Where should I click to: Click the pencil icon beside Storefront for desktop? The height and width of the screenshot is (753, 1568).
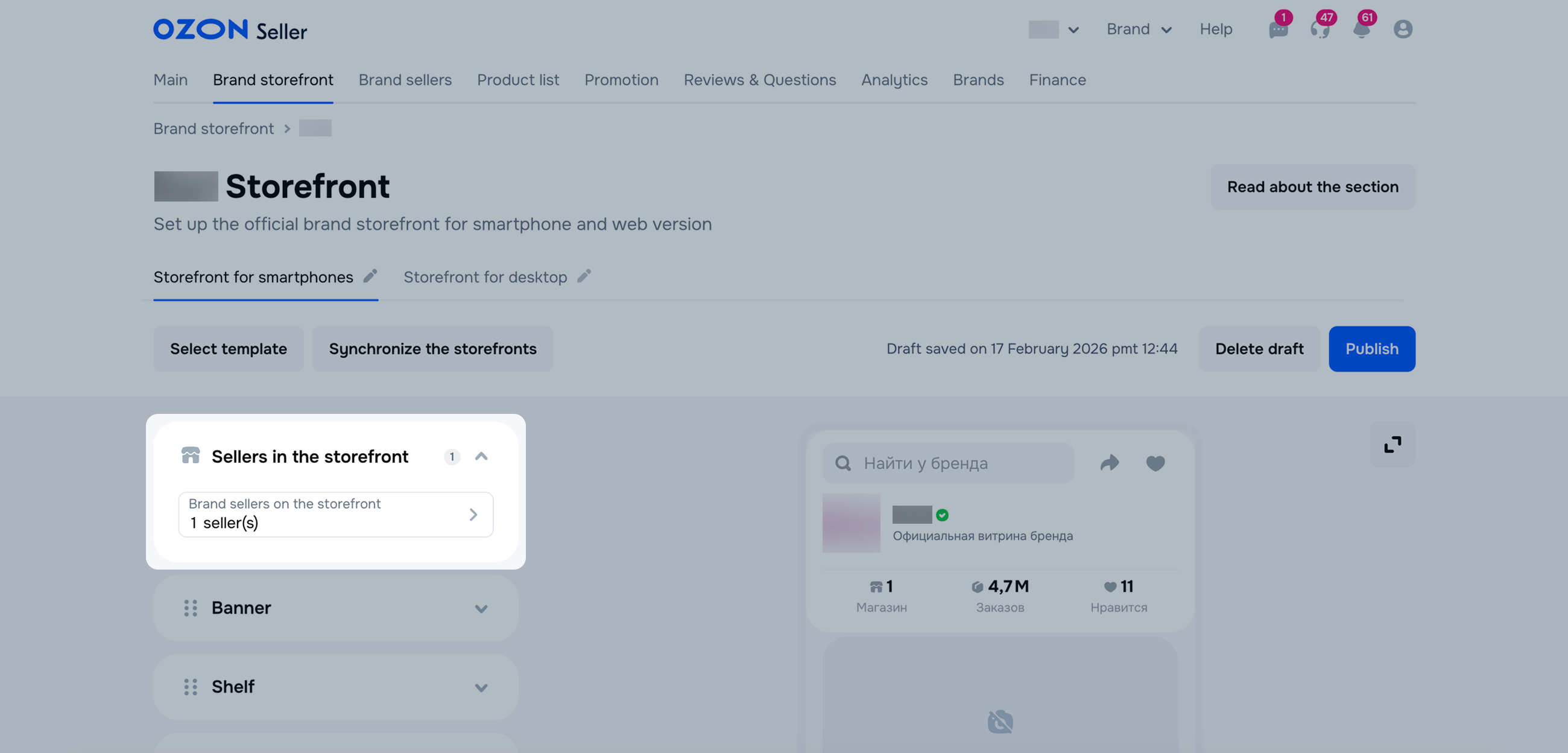point(584,276)
